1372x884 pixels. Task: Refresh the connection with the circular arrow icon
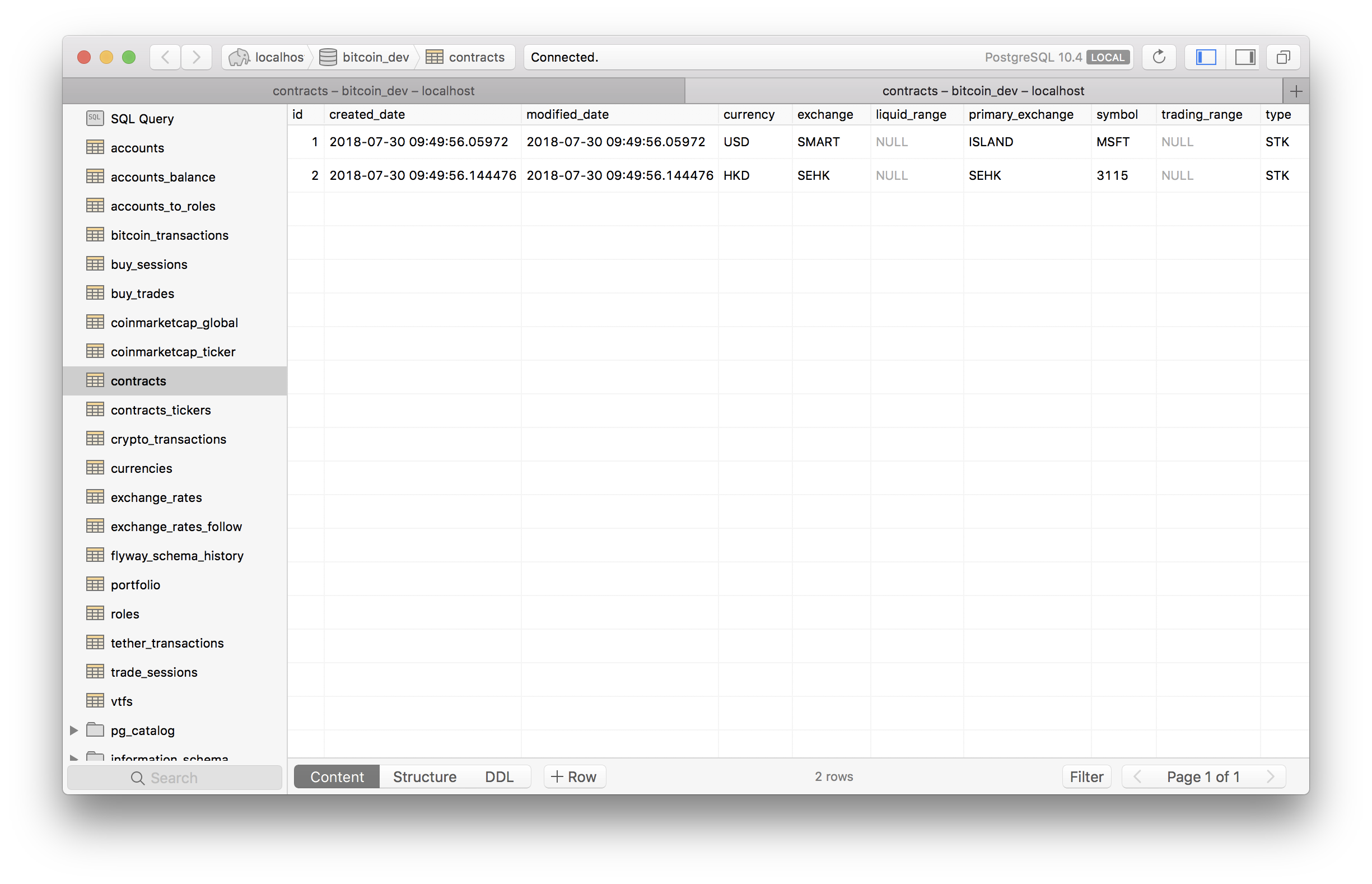click(x=1159, y=57)
